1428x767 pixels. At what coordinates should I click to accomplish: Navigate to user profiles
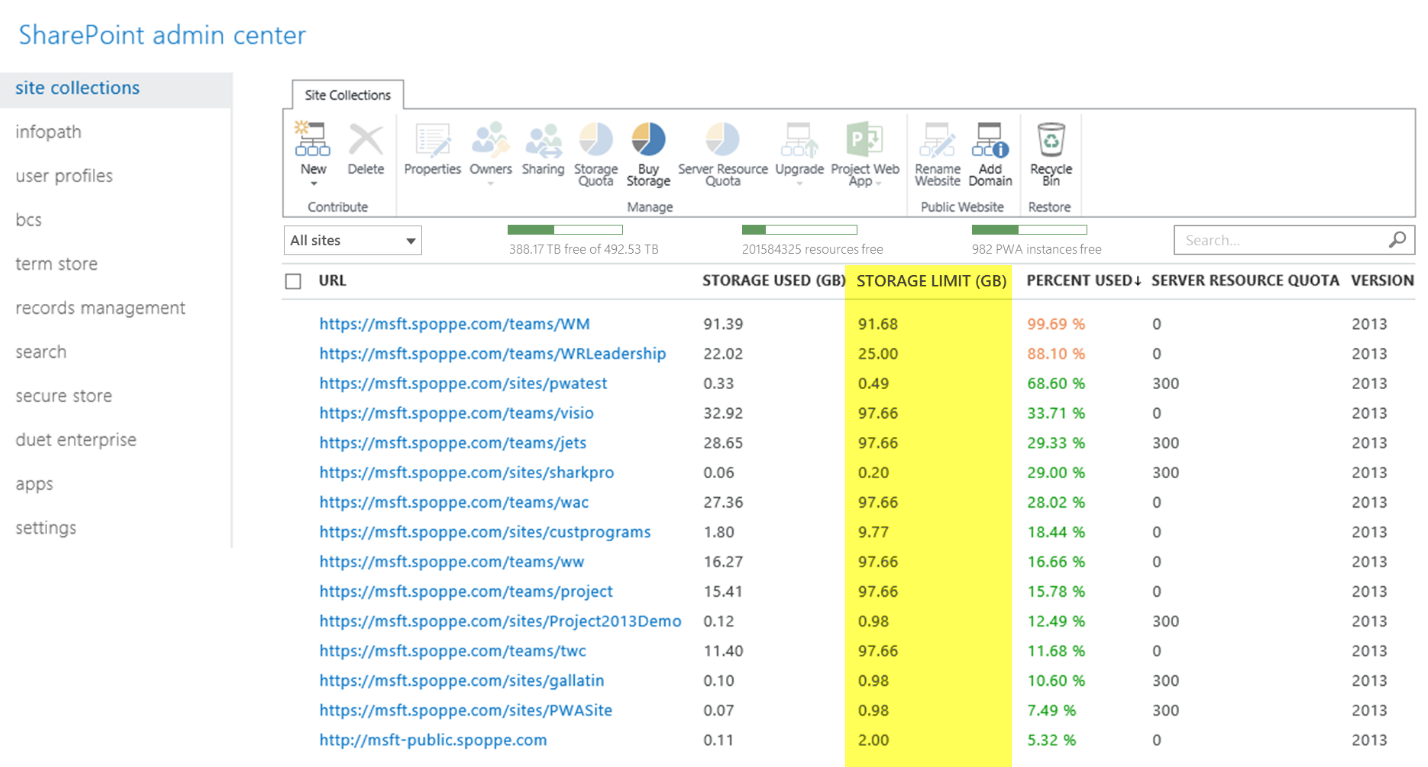point(63,175)
